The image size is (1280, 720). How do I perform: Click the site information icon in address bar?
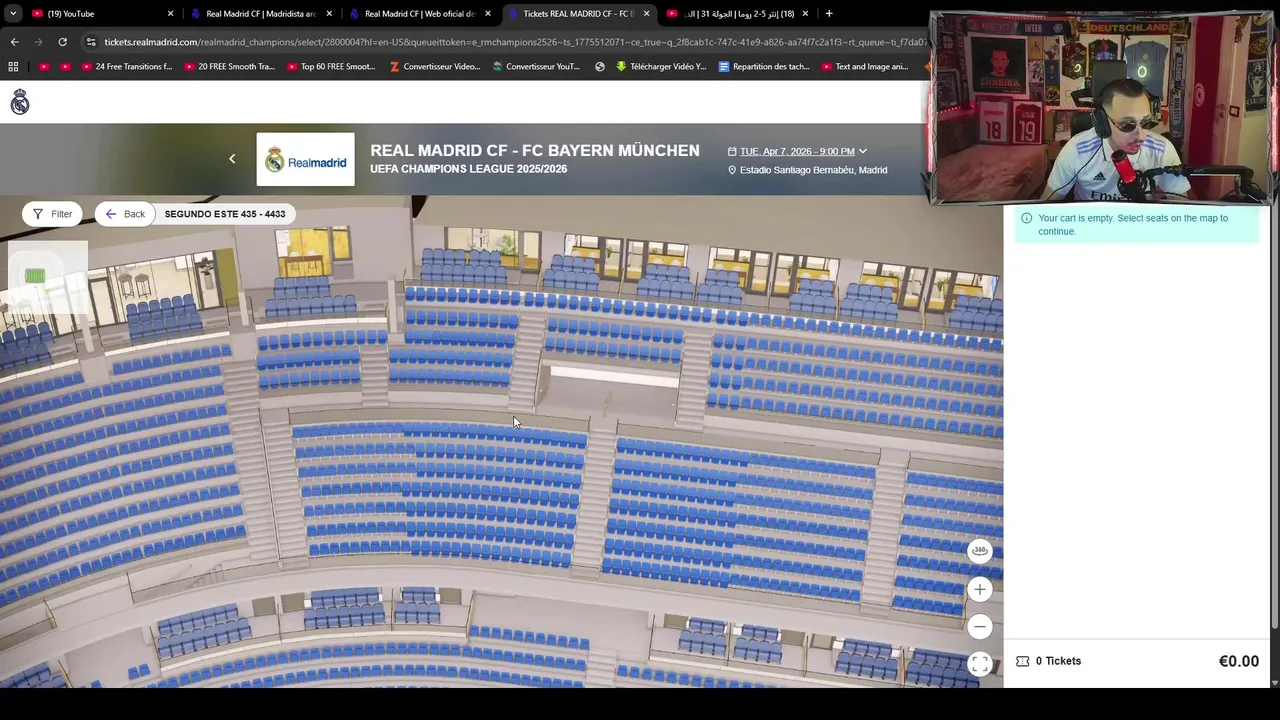91,42
